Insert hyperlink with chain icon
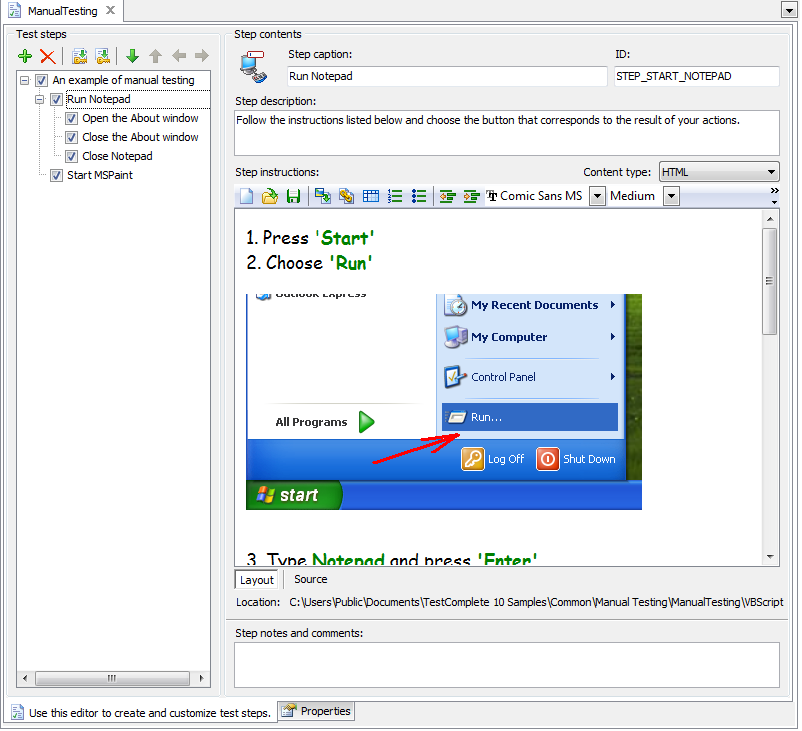802x731 pixels. [x=346, y=196]
